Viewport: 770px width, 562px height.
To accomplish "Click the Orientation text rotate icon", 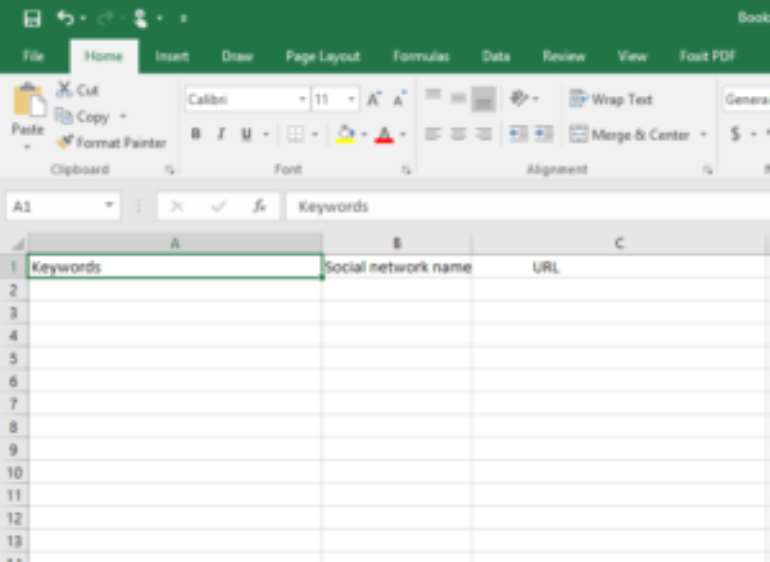I will pos(519,98).
